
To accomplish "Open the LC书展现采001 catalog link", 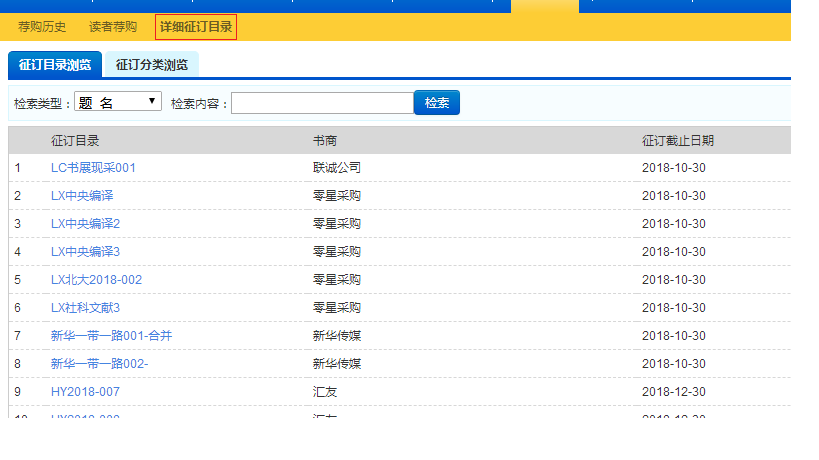I will (x=93, y=168).
